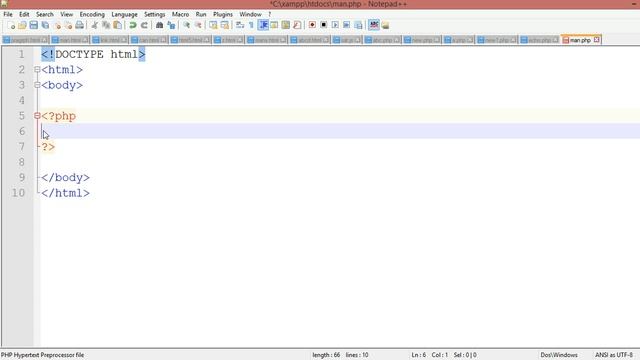Open the Run menu

point(201,14)
